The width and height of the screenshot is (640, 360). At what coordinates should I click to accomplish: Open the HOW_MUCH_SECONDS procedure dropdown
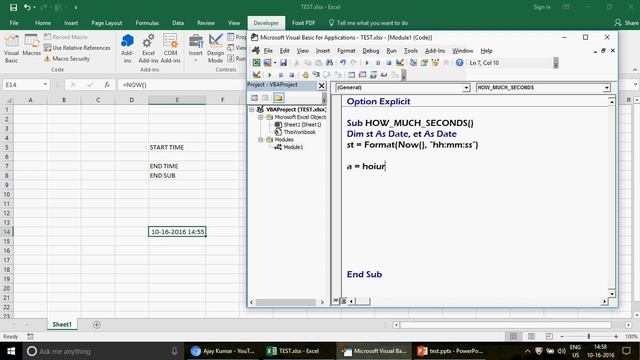tap(607, 88)
